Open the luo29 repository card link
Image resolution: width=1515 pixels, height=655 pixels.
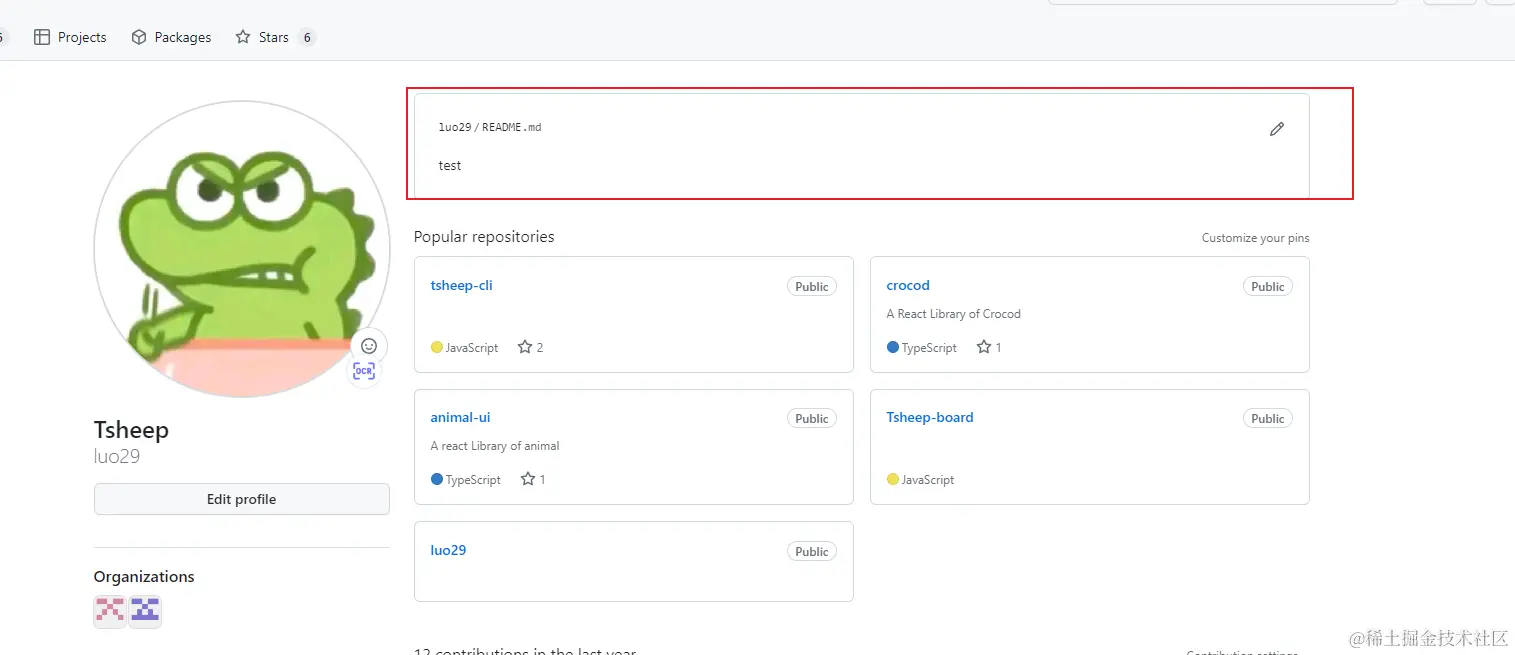click(x=448, y=550)
